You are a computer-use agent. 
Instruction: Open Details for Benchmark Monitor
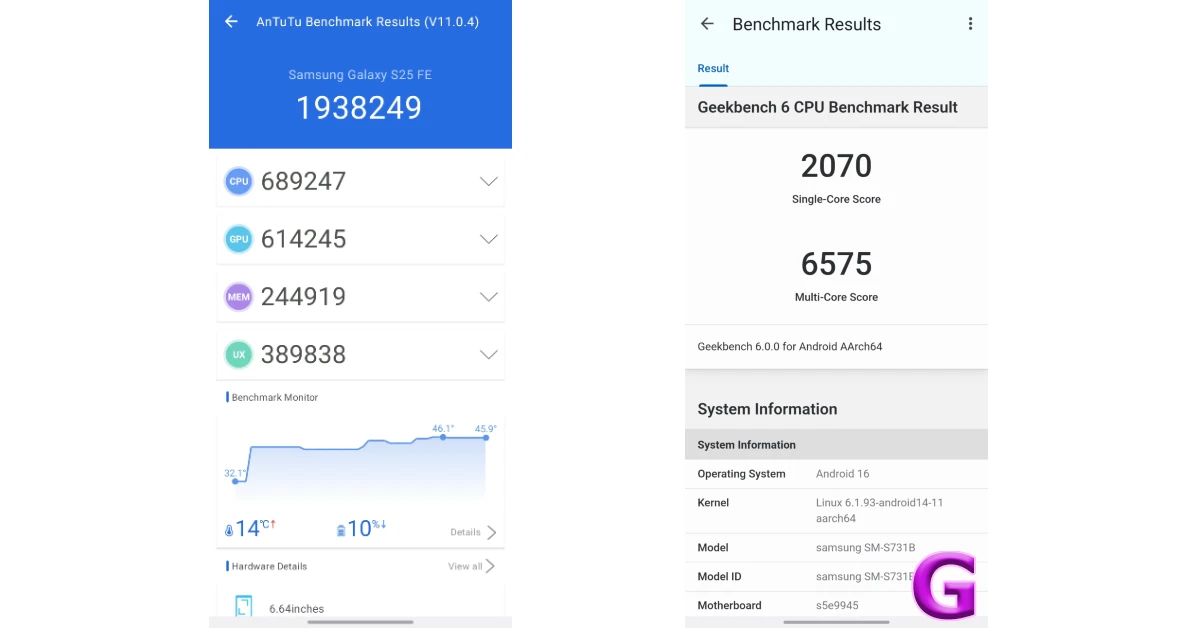(x=471, y=532)
